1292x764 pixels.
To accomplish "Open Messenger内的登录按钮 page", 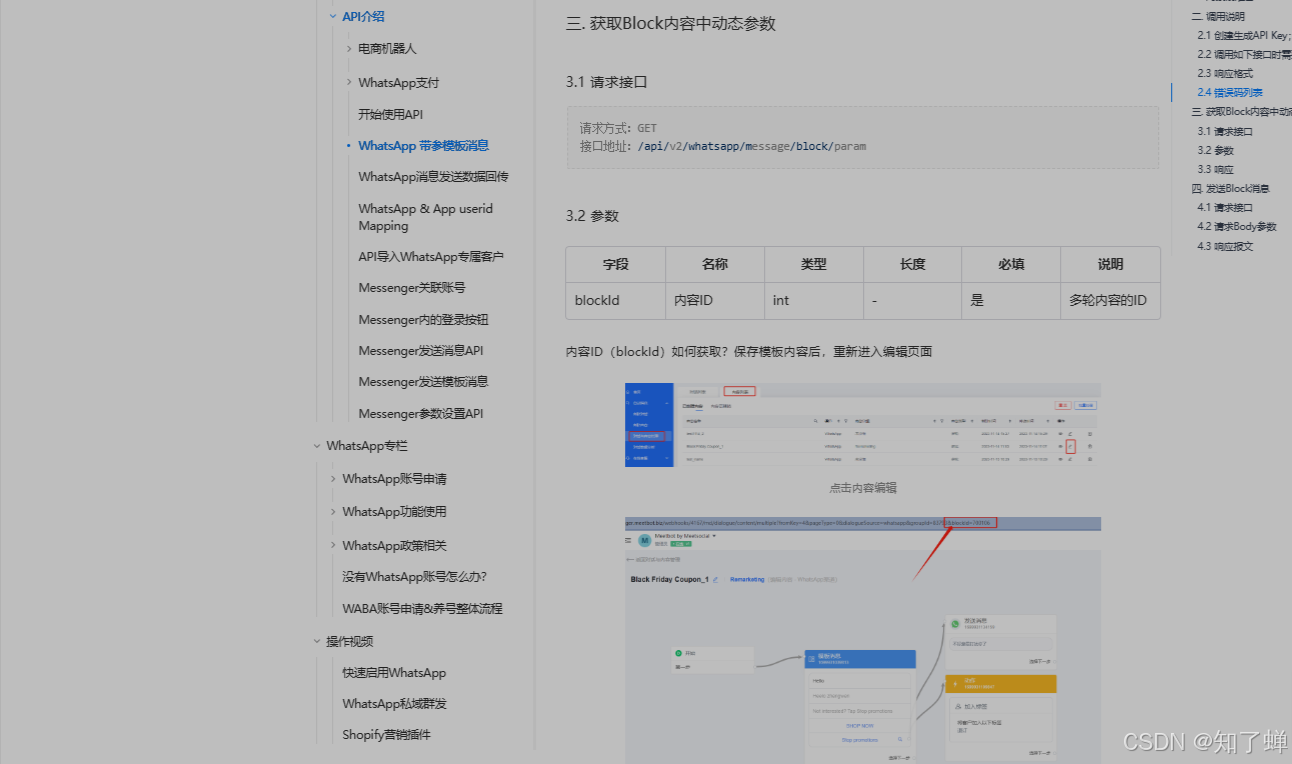I will (x=424, y=320).
